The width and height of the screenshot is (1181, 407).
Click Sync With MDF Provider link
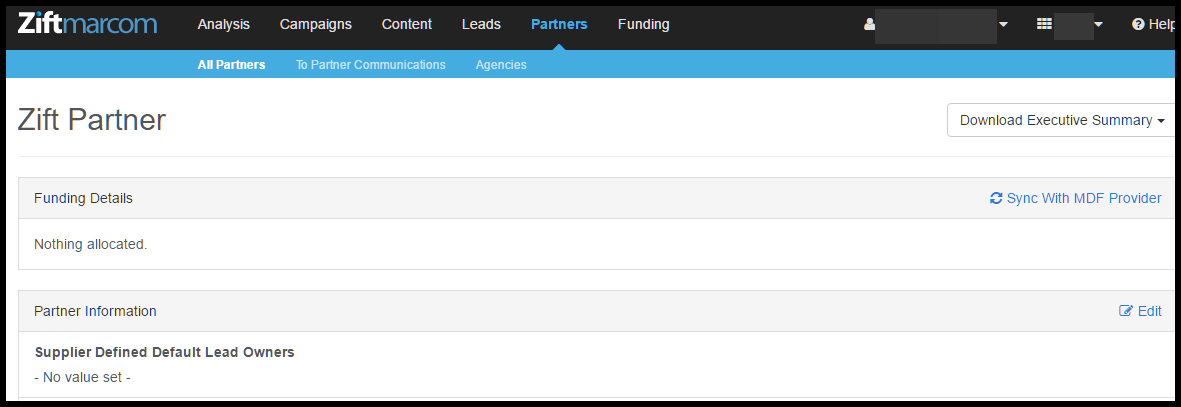coord(1076,198)
